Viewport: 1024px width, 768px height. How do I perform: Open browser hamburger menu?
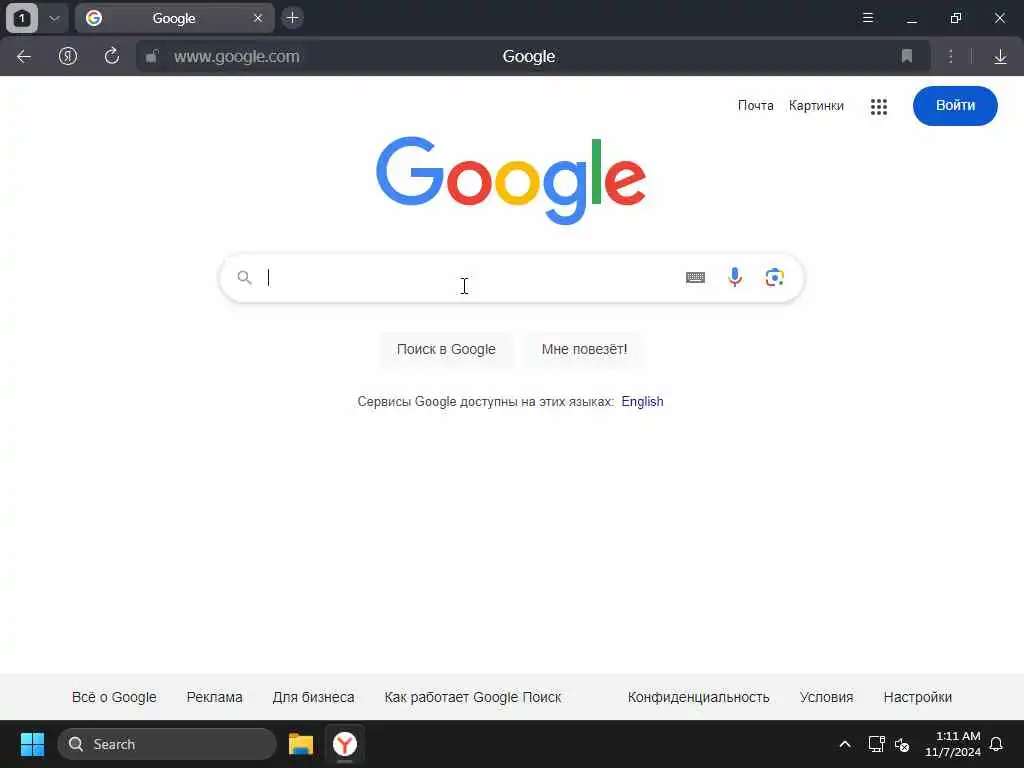[867, 18]
